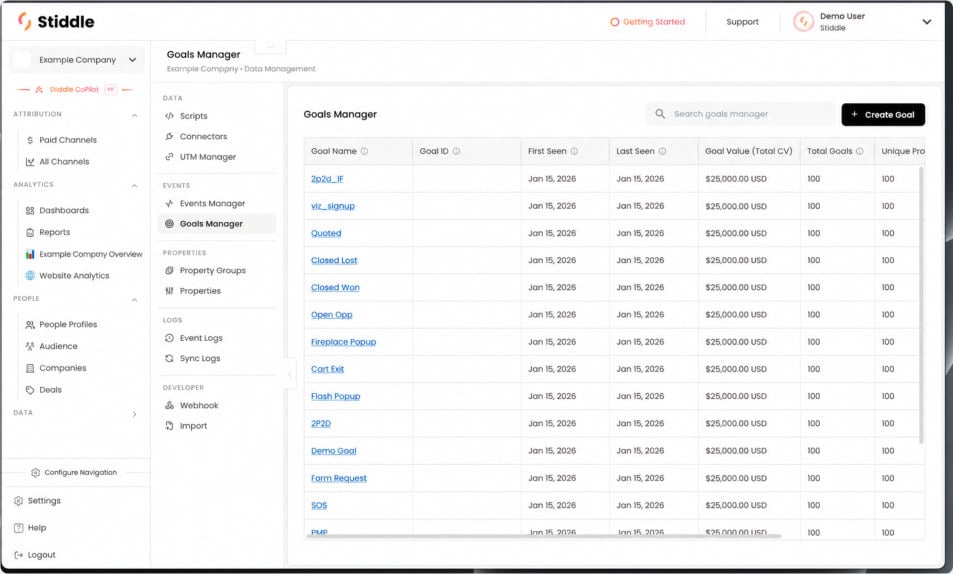Collapse the Analytics section chevron
Viewport: 953px width, 574px height.
134,186
